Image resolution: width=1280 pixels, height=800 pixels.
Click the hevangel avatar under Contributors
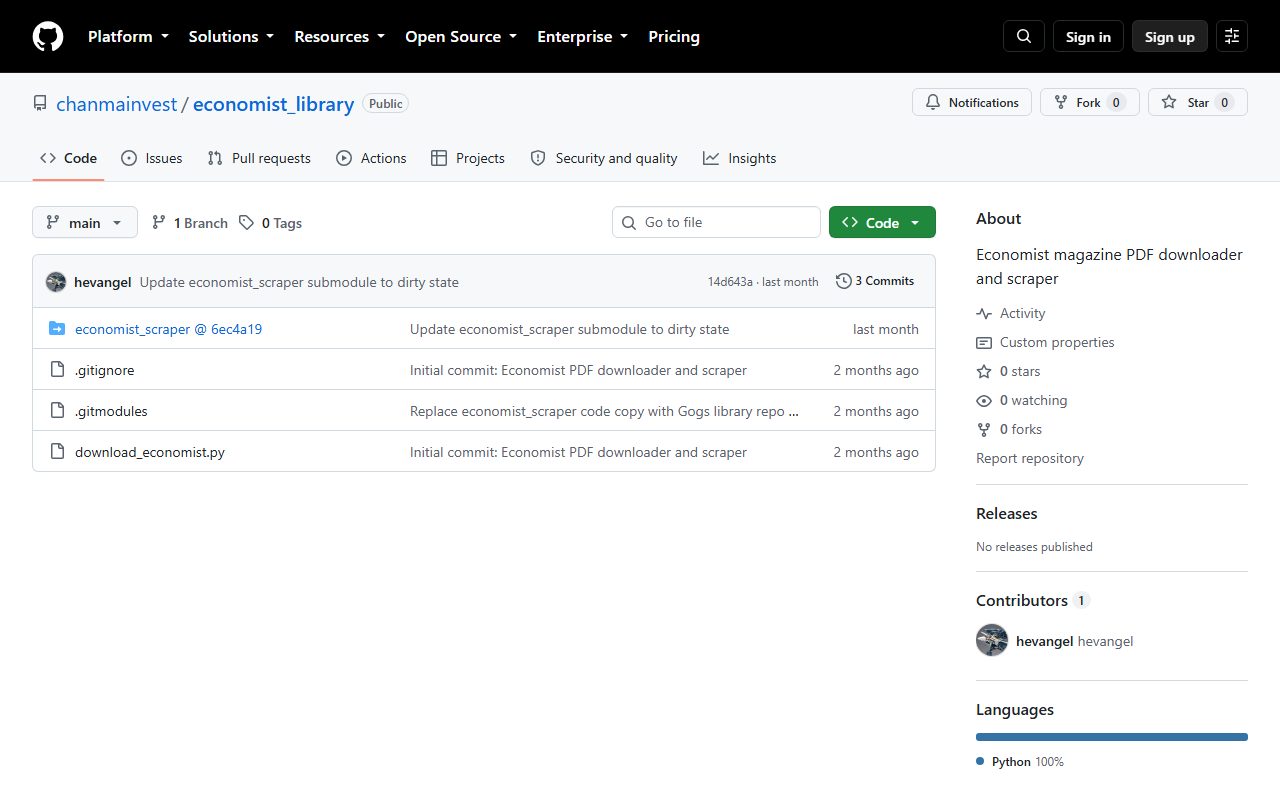(992, 640)
